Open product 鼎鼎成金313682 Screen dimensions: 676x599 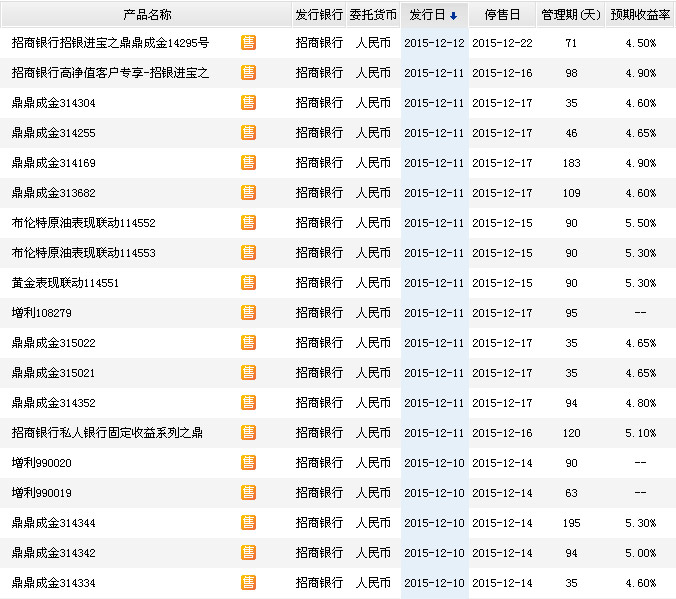pos(53,193)
